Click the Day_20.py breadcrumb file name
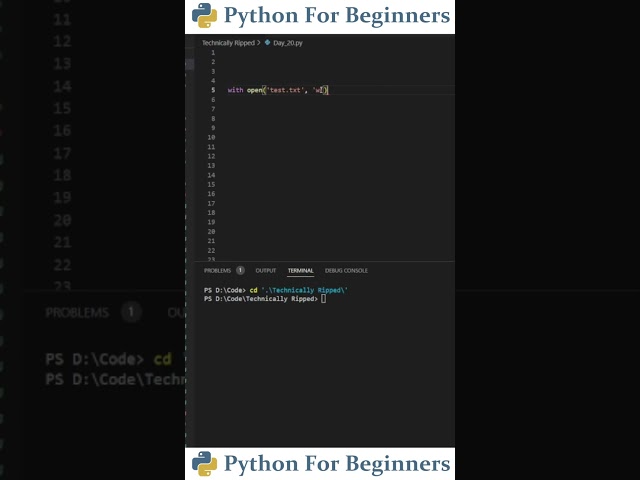Screen dimensions: 640x480 coord(288,43)
